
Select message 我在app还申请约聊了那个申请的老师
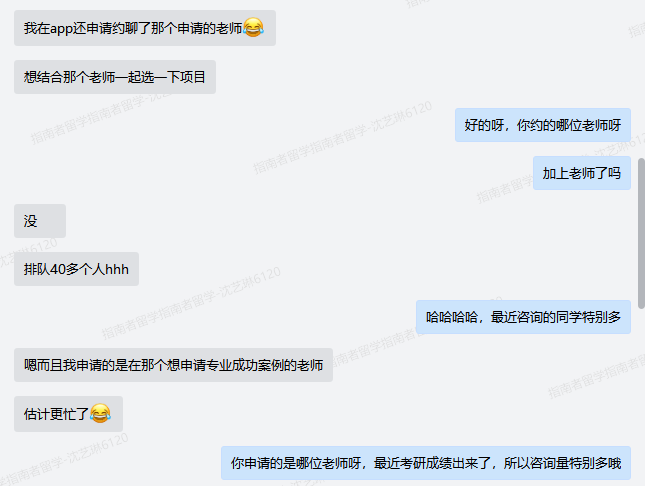[145, 28]
